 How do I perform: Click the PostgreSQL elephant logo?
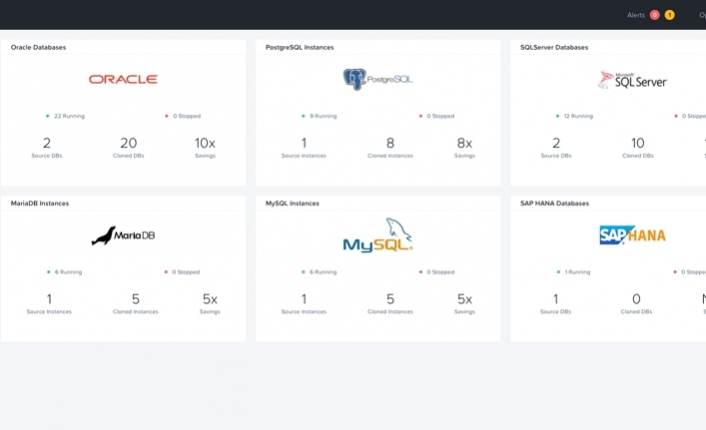click(377, 79)
